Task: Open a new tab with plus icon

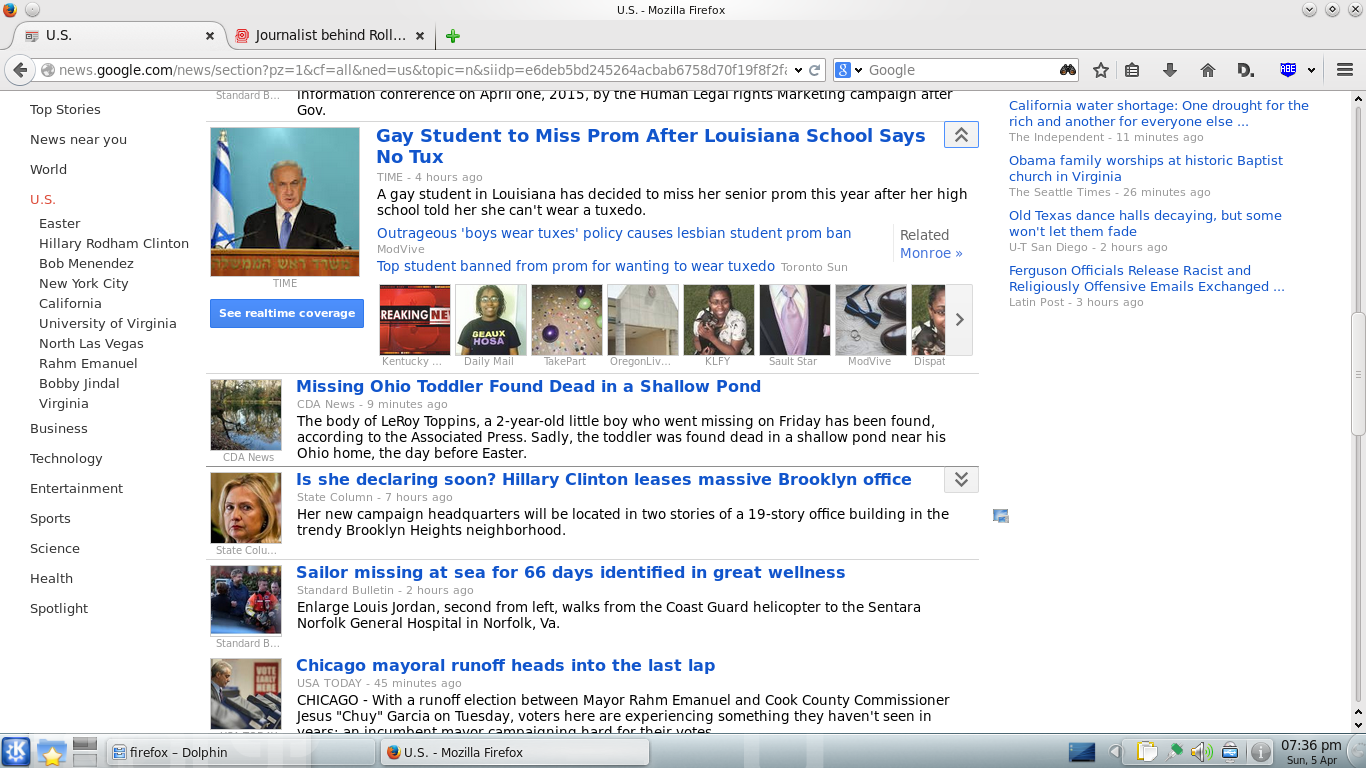Action: pyautogui.click(x=453, y=36)
